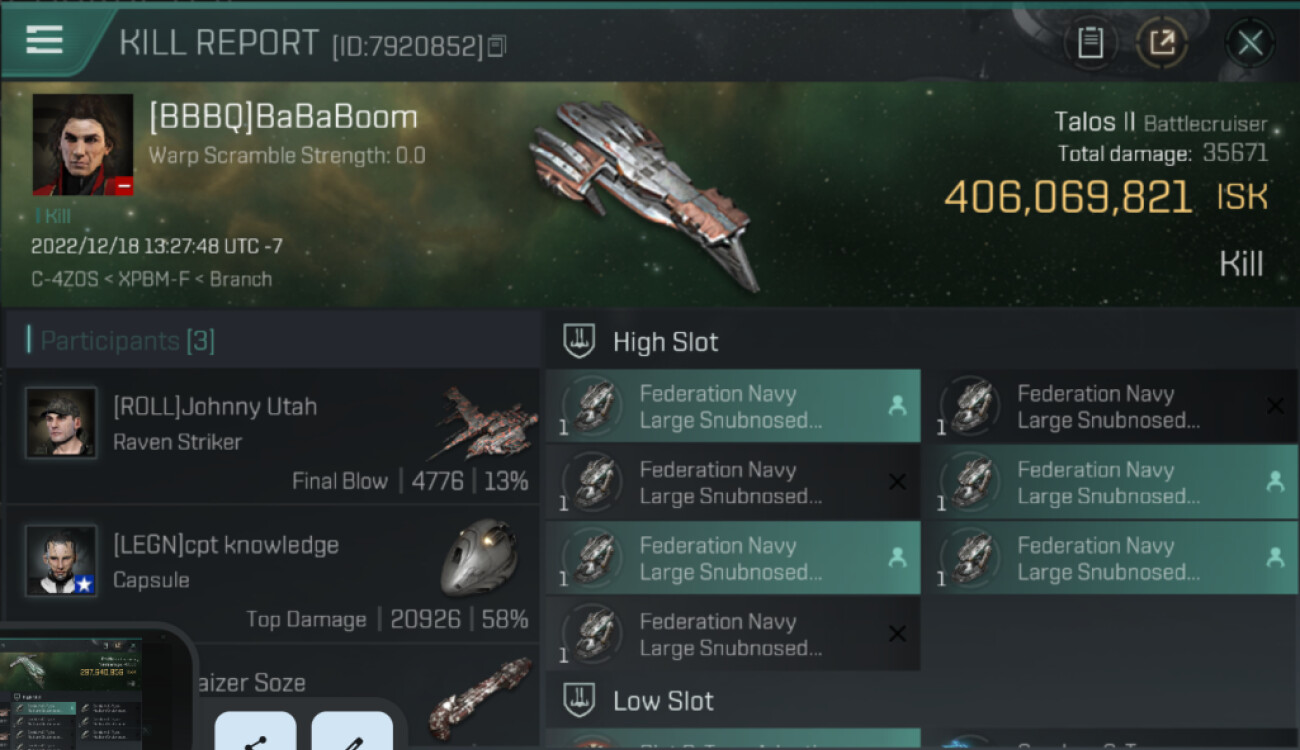This screenshot has height=750, width=1300.
Task: Click the share export icon in header
Action: (1162, 43)
